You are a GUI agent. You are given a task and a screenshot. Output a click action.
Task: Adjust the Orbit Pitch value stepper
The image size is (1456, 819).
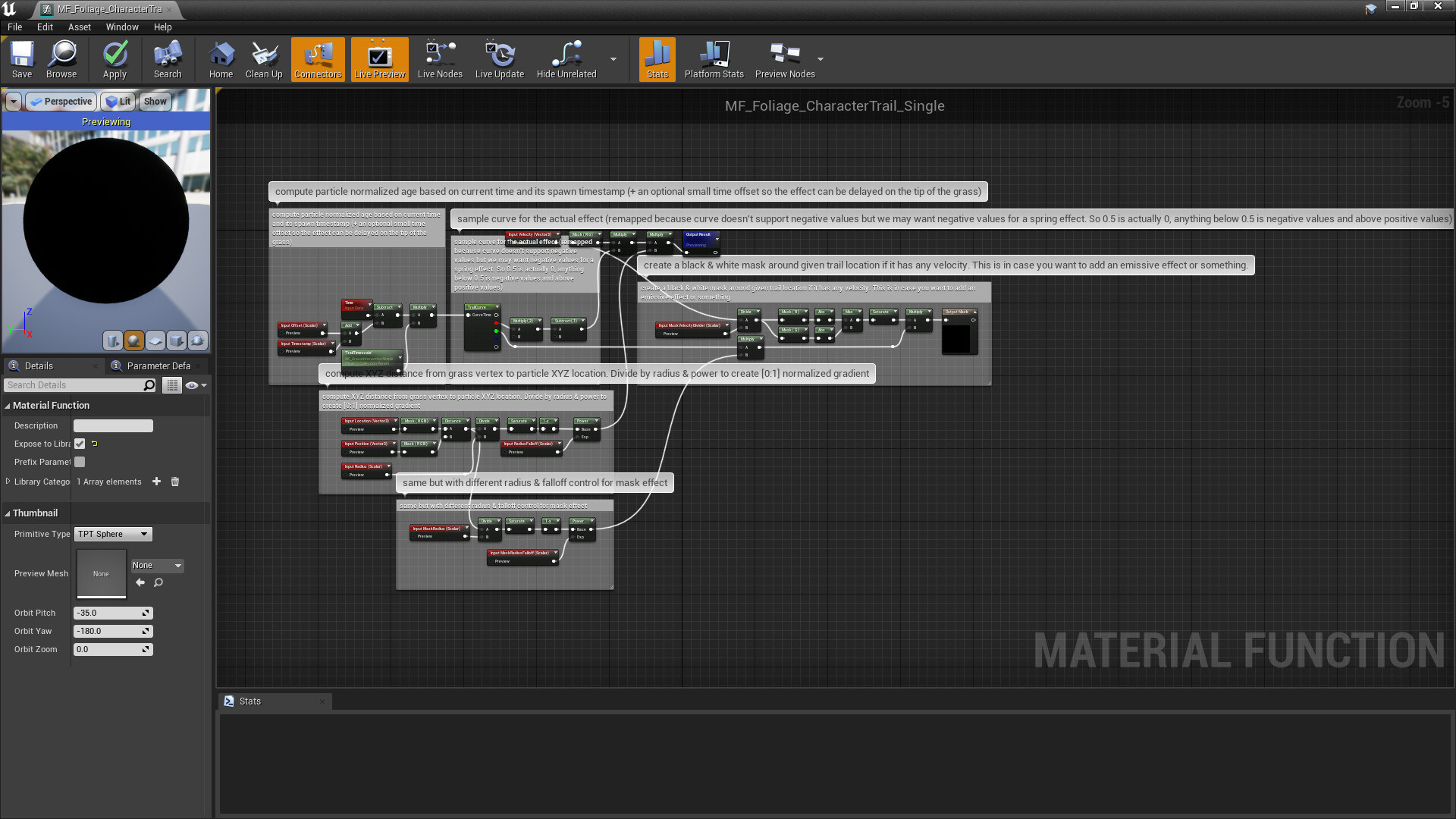coord(146,613)
